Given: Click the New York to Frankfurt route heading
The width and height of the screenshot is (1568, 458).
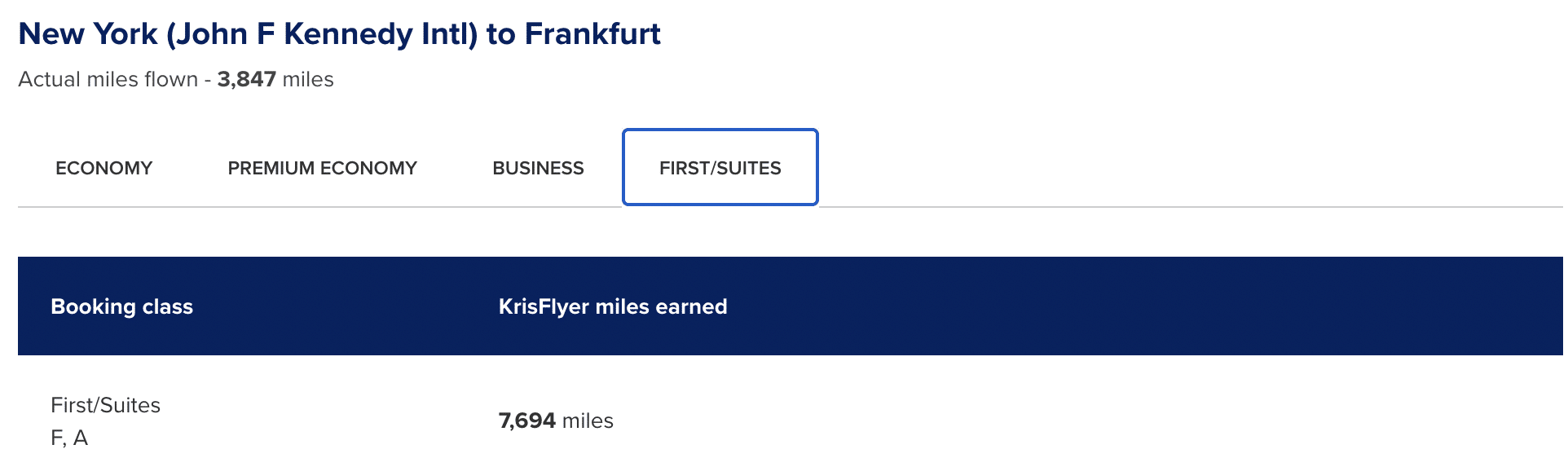Looking at the screenshot, I should pyautogui.click(x=339, y=34).
